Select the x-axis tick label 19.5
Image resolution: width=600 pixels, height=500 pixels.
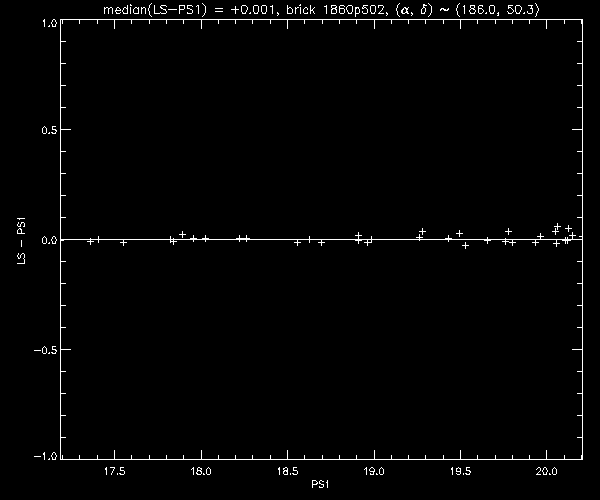click(x=460, y=471)
